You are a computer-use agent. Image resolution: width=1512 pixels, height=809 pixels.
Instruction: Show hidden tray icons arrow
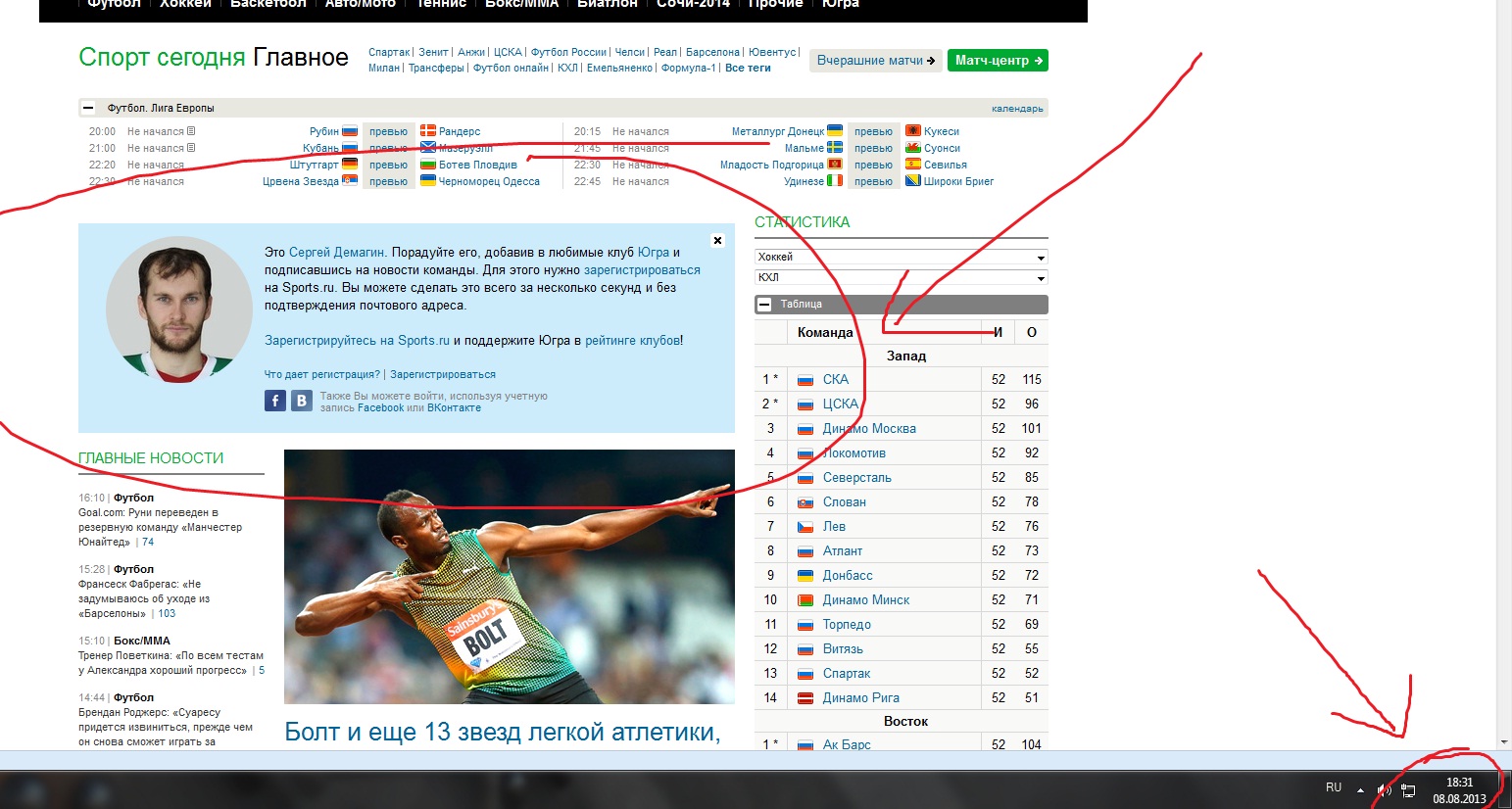click(1360, 789)
